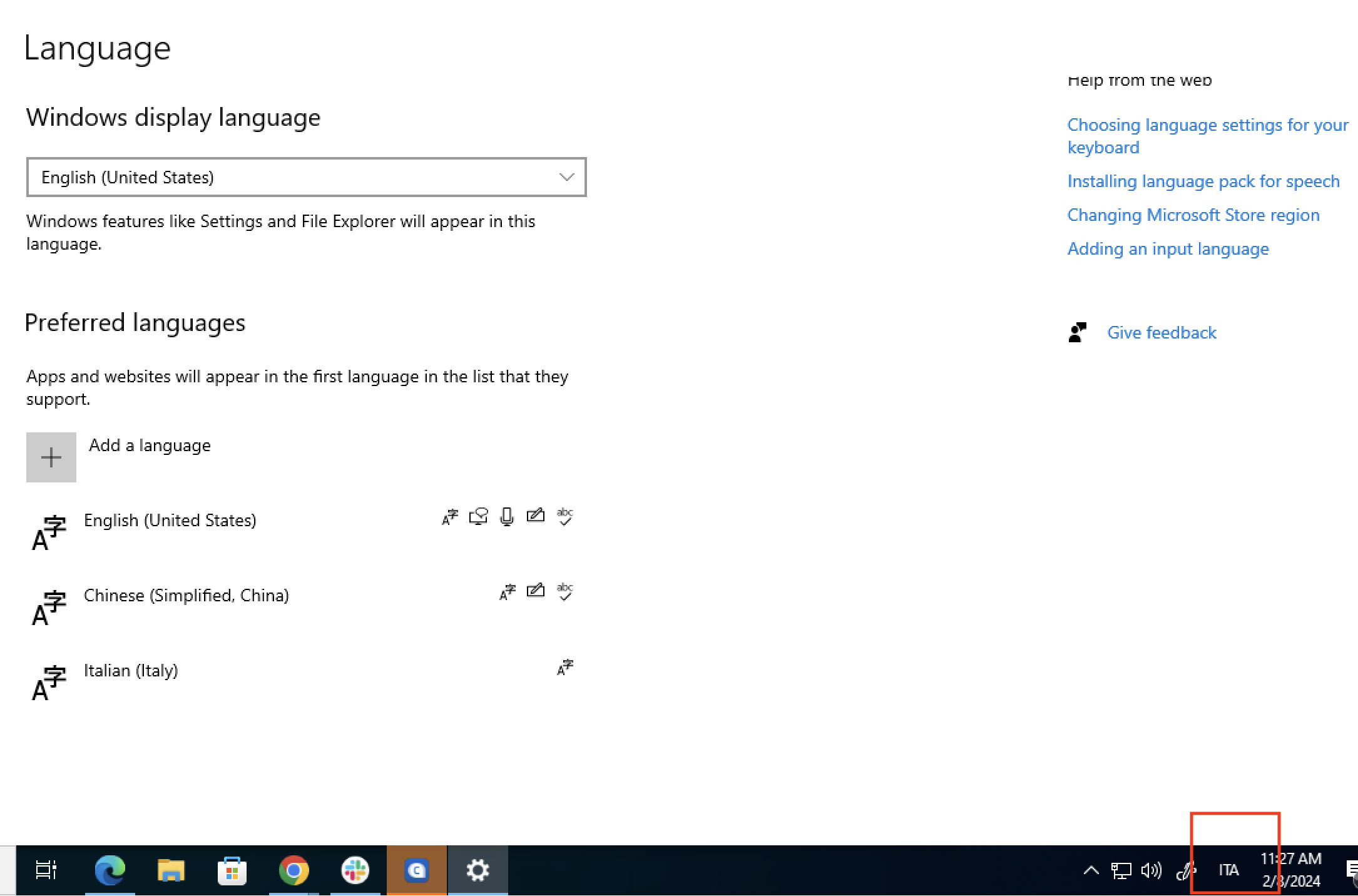1358x896 pixels.
Task: Open the network status tray icon
Action: pyautogui.click(x=1121, y=870)
